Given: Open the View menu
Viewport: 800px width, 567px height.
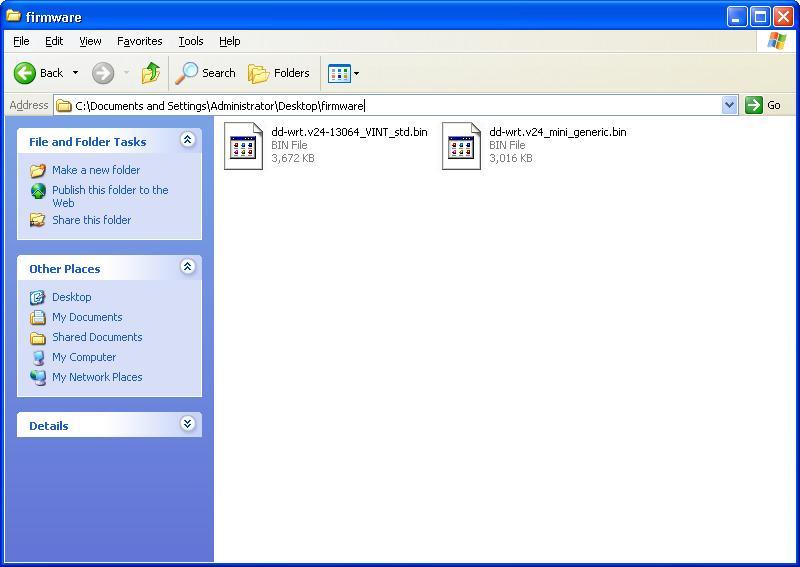Looking at the screenshot, I should pyautogui.click(x=90, y=41).
